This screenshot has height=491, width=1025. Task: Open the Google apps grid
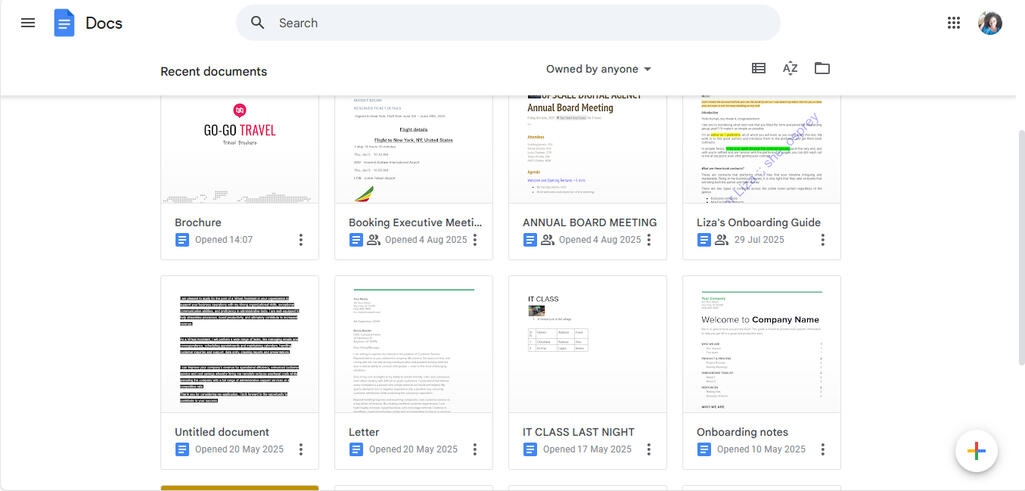[954, 23]
